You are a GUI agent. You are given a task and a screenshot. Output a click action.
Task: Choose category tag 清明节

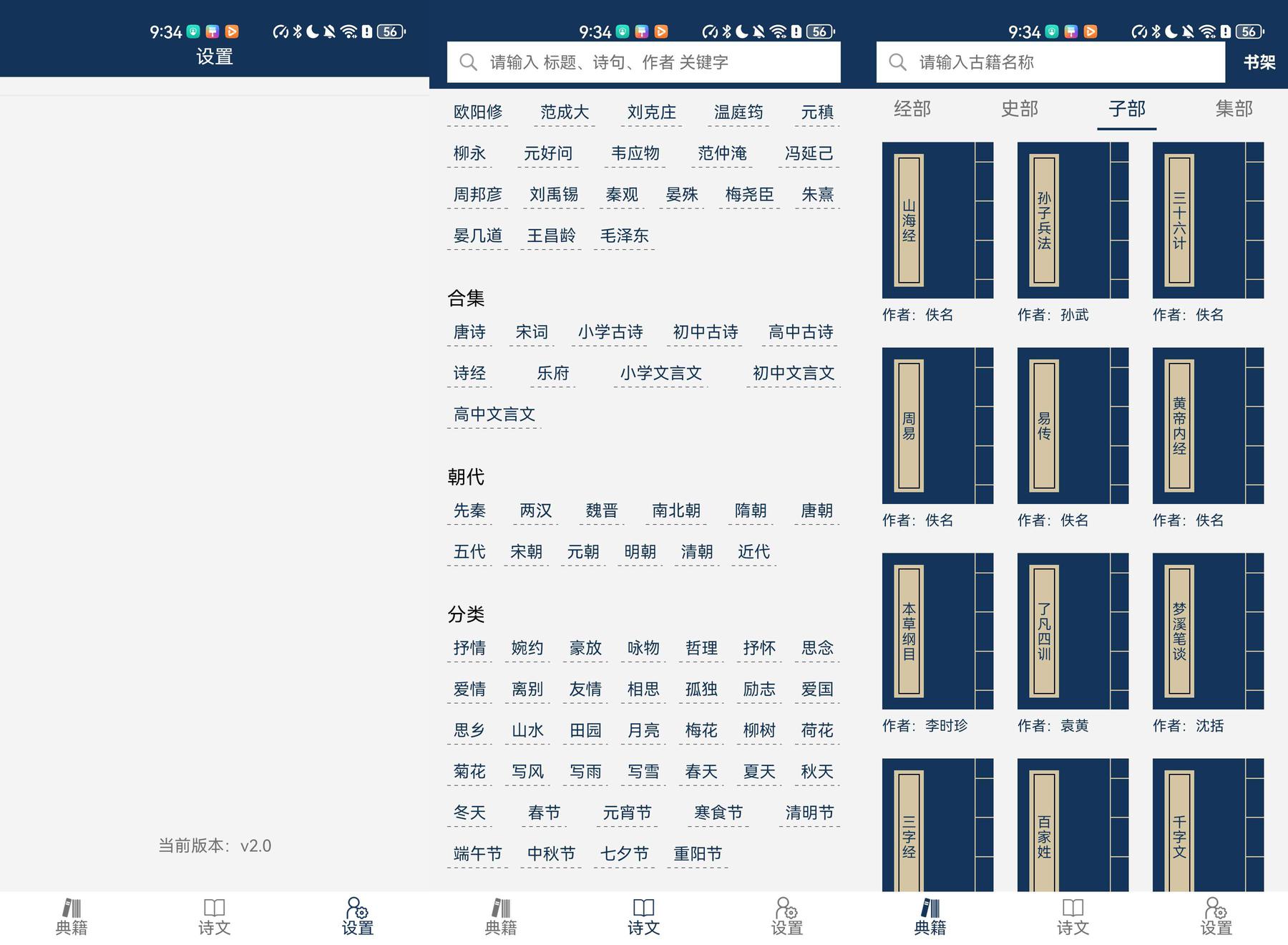point(809,813)
